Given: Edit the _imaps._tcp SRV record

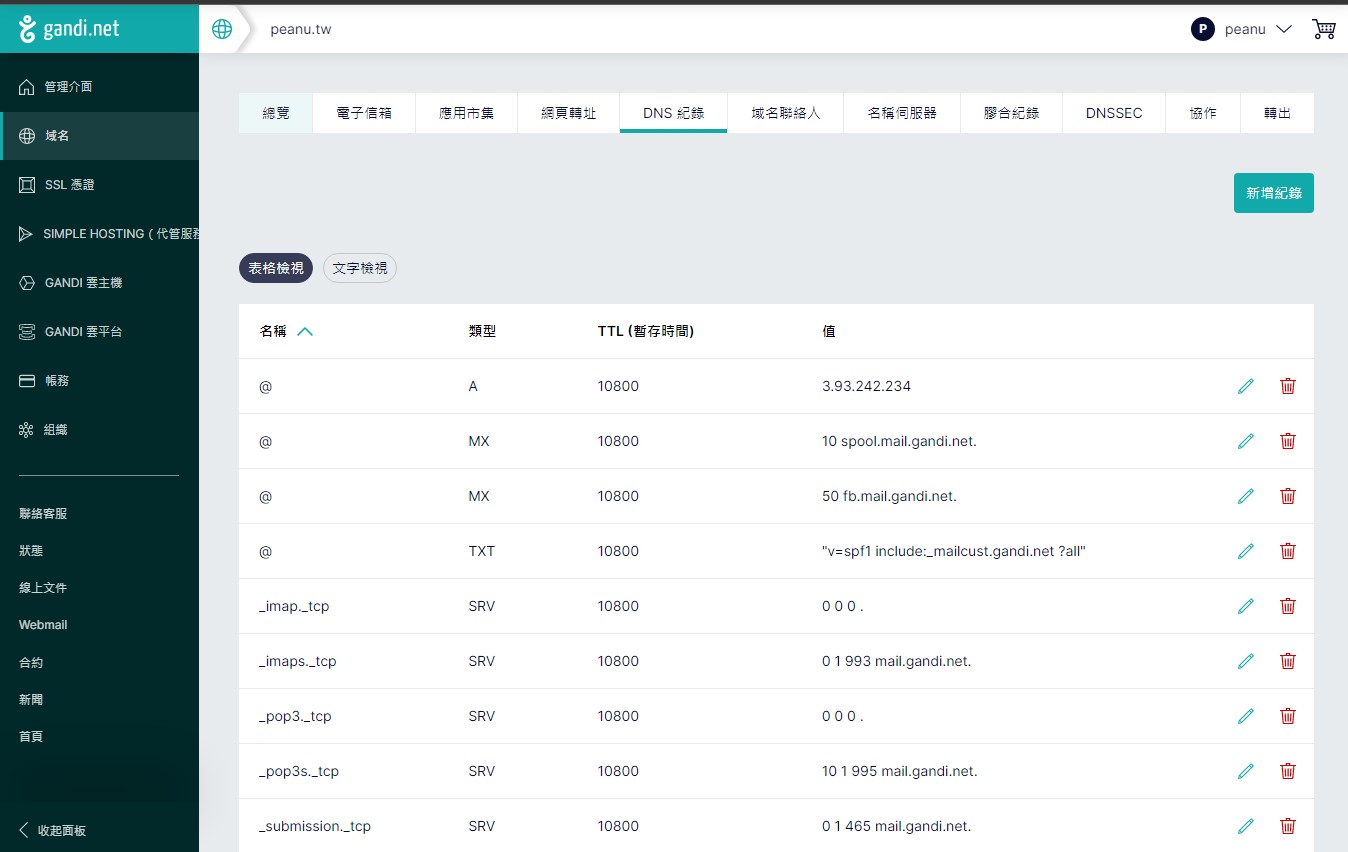Looking at the screenshot, I should click(1246, 661).
